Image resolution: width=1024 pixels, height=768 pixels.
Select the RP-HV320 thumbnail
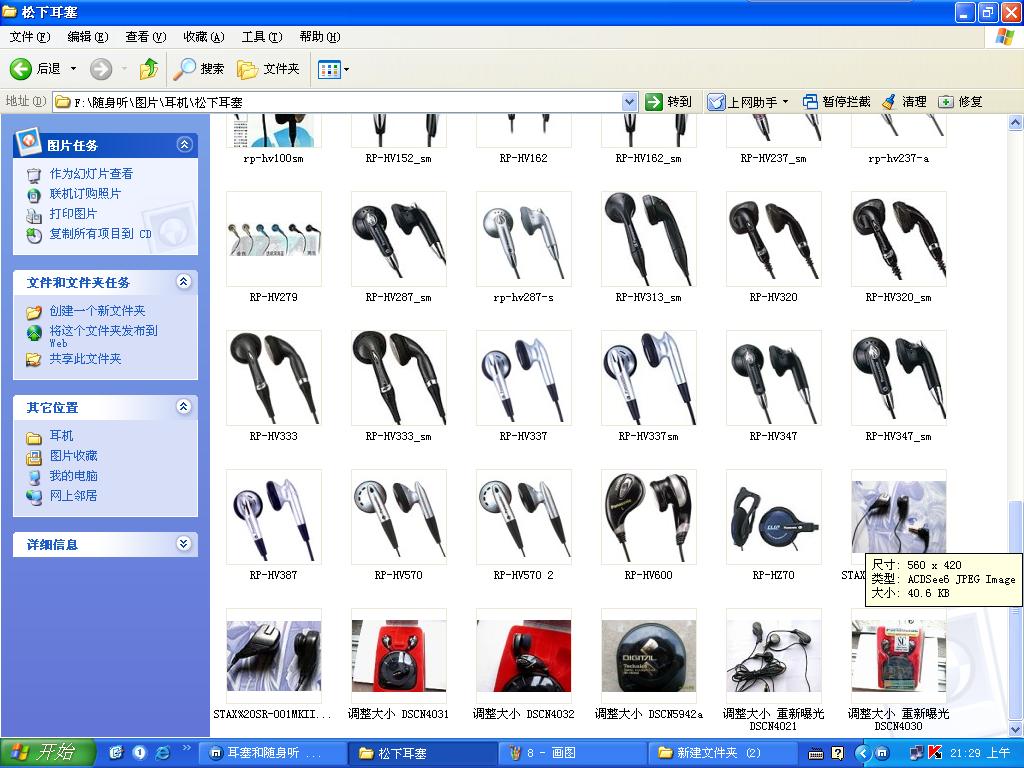click(774, 239)
